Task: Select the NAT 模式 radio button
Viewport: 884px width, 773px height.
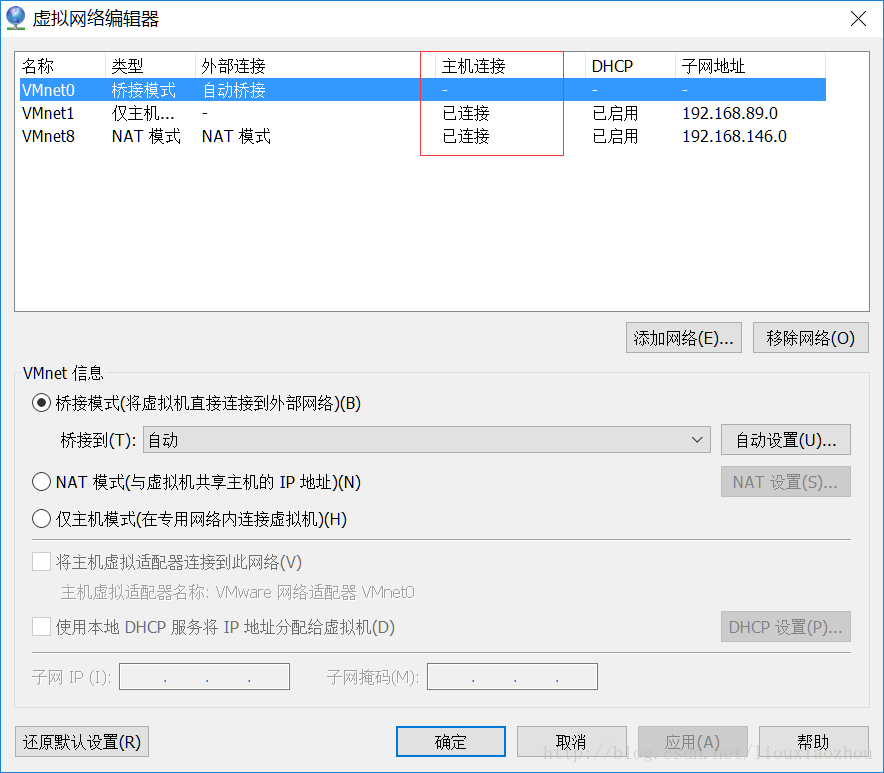Action: [41, 482]
